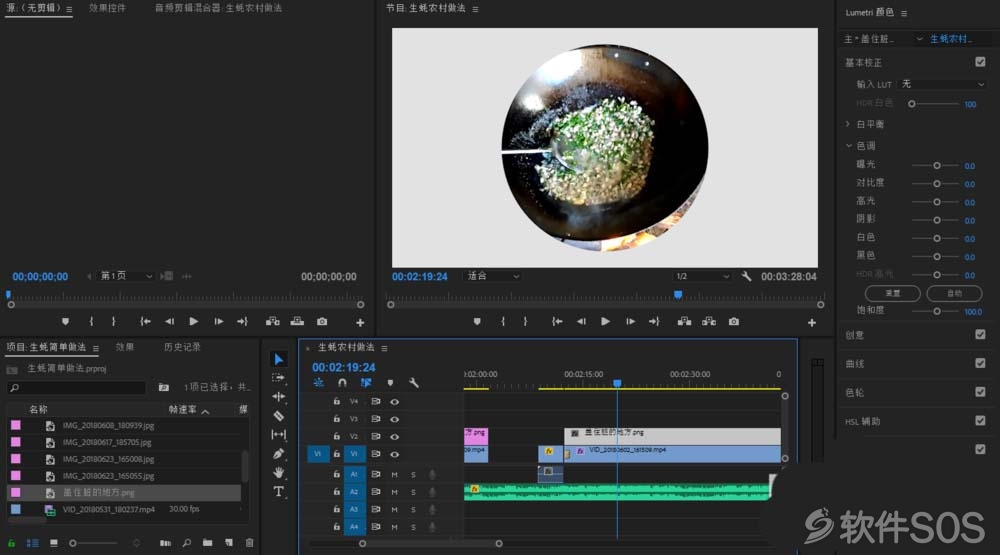Click Overwrite button in Source Monitor

point(297,322)
